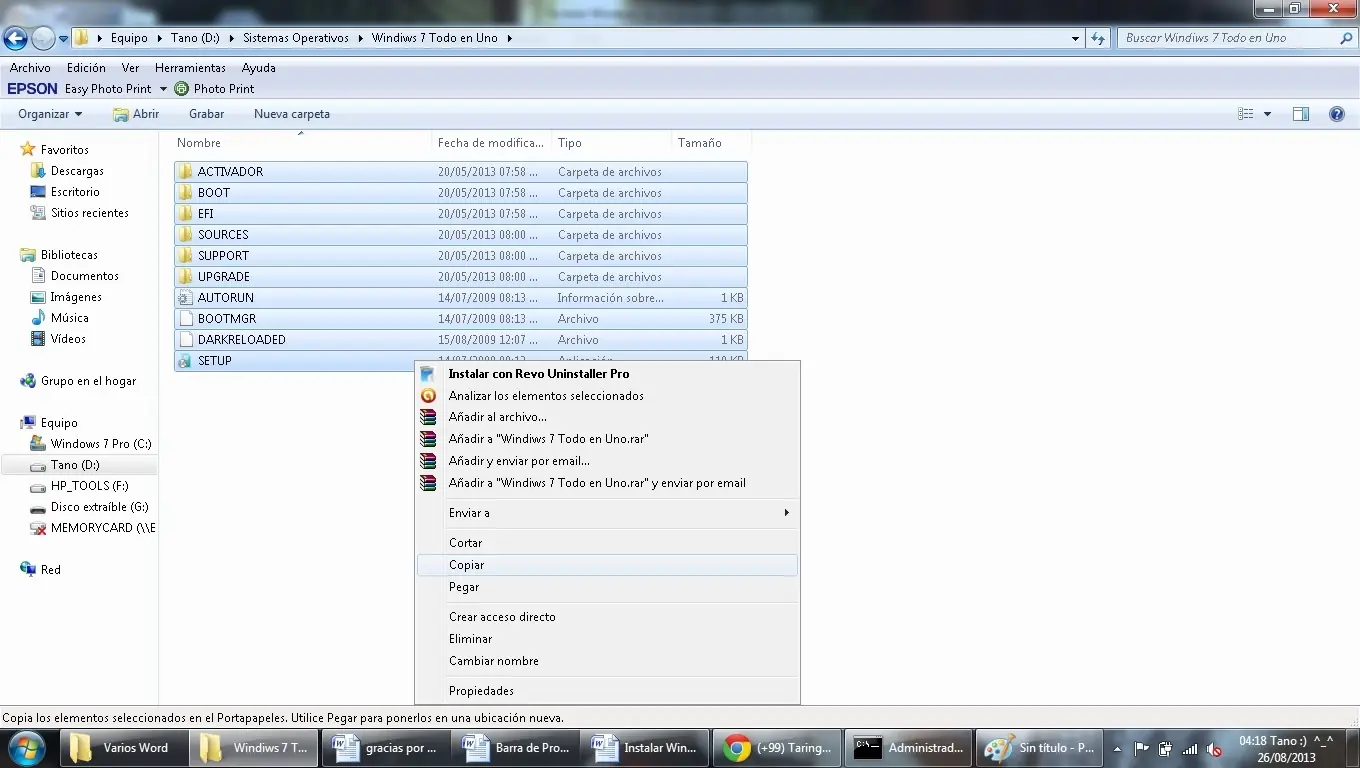Viewport: 1360px width, 768px height.
Task: Open the Organizar dropdown menu
Action: pos(50,114)
